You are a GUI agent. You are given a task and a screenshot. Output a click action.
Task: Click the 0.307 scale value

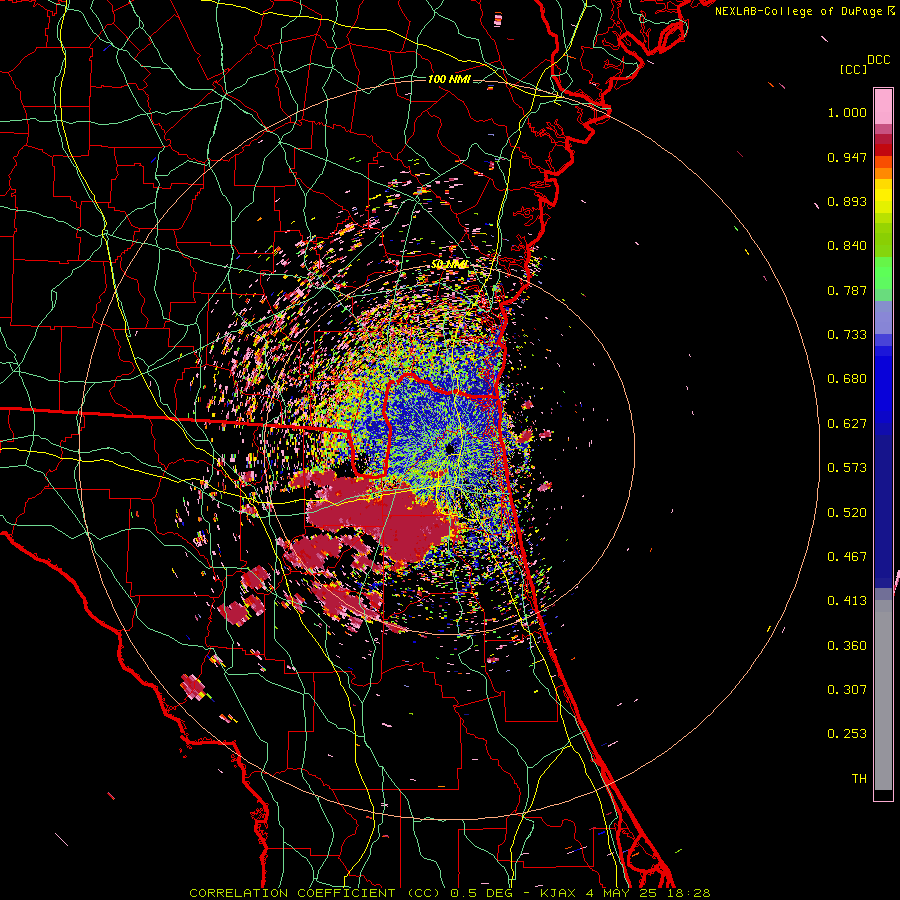tap(847, 690)
